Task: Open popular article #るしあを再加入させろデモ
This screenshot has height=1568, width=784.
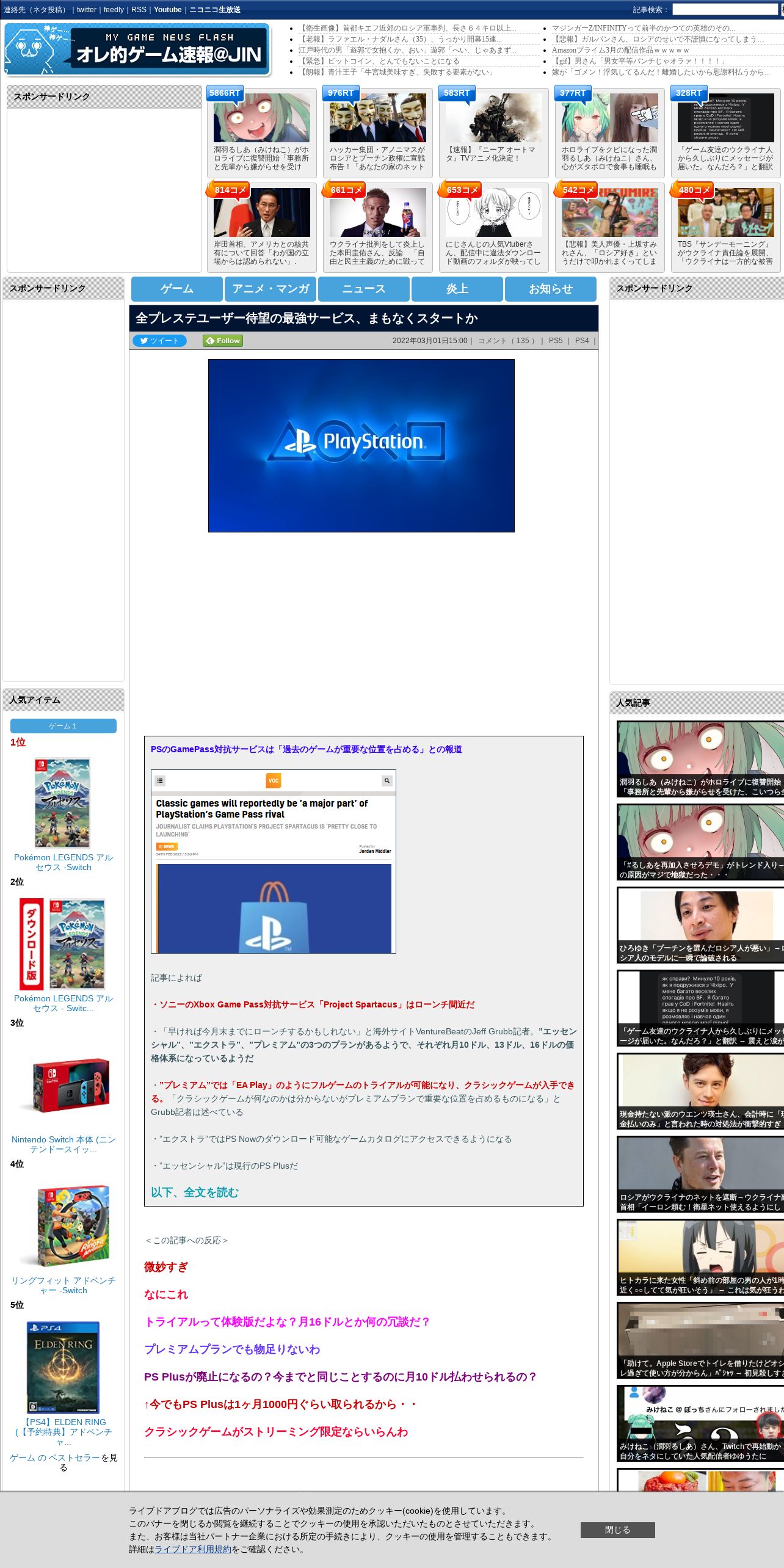Action: point(700,842)
